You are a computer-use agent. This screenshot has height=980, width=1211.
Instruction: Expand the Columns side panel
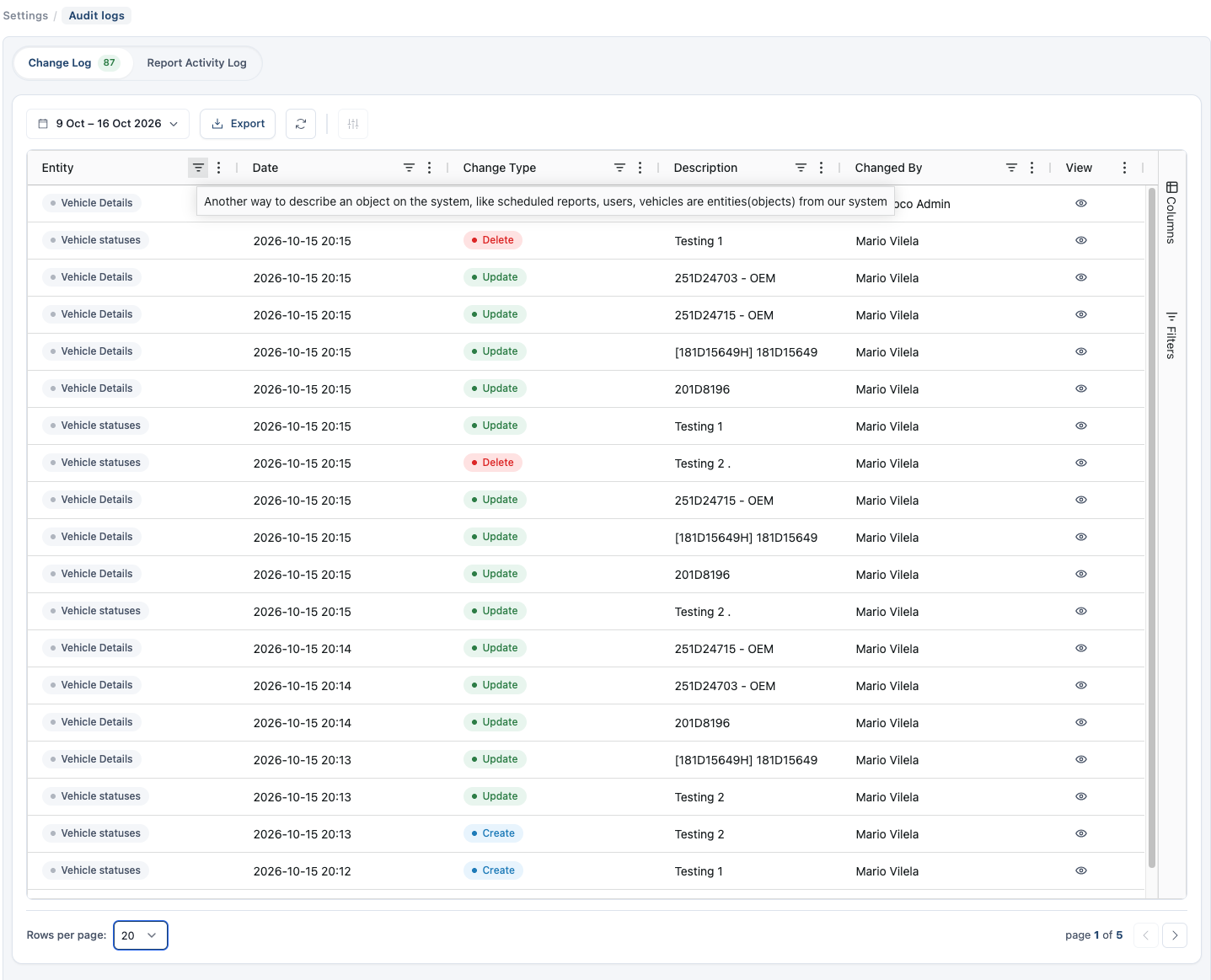(x=1171, y=212)
